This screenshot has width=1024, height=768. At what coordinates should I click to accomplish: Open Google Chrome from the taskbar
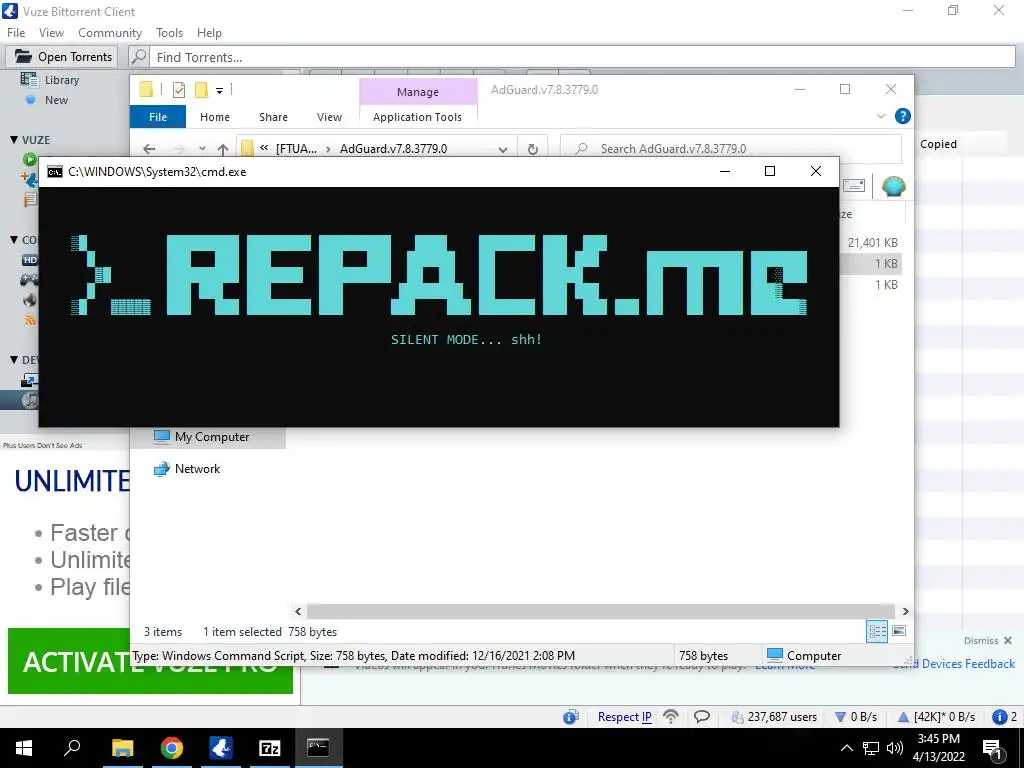point(172,748)
